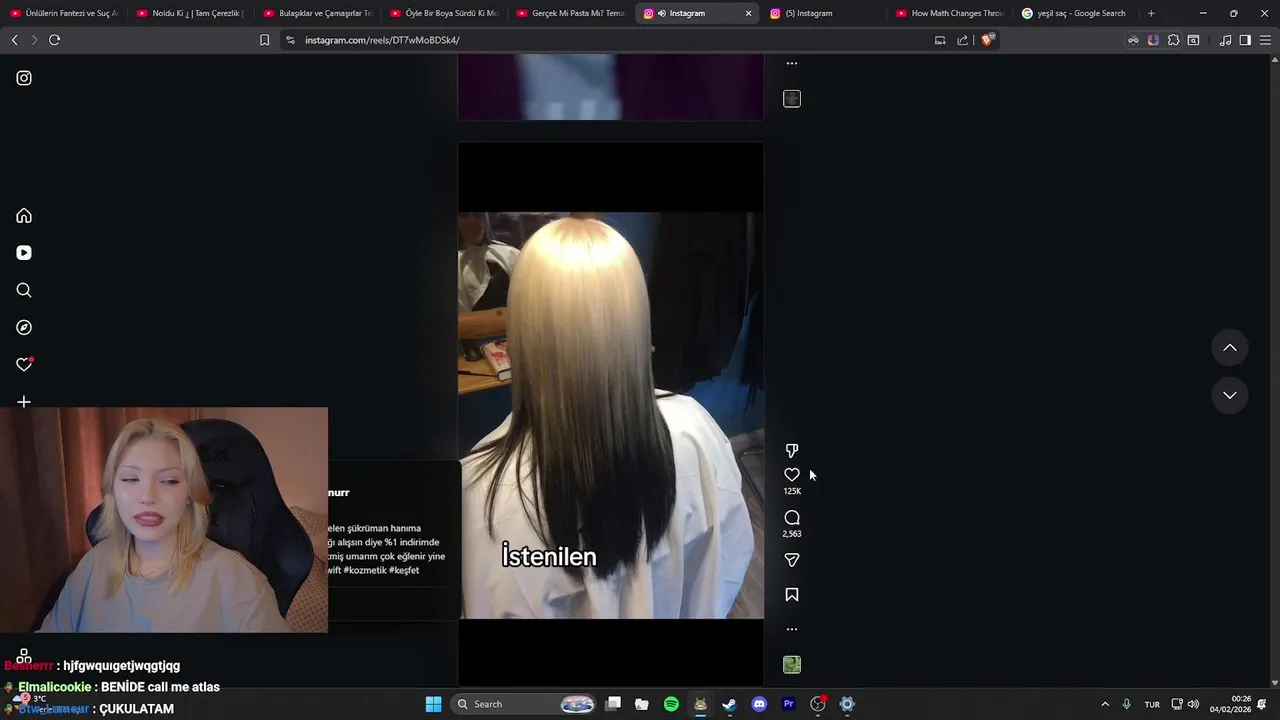Open more options for the current reel
This screenshot has width=1280, height=720.
[x=792, y=629]
